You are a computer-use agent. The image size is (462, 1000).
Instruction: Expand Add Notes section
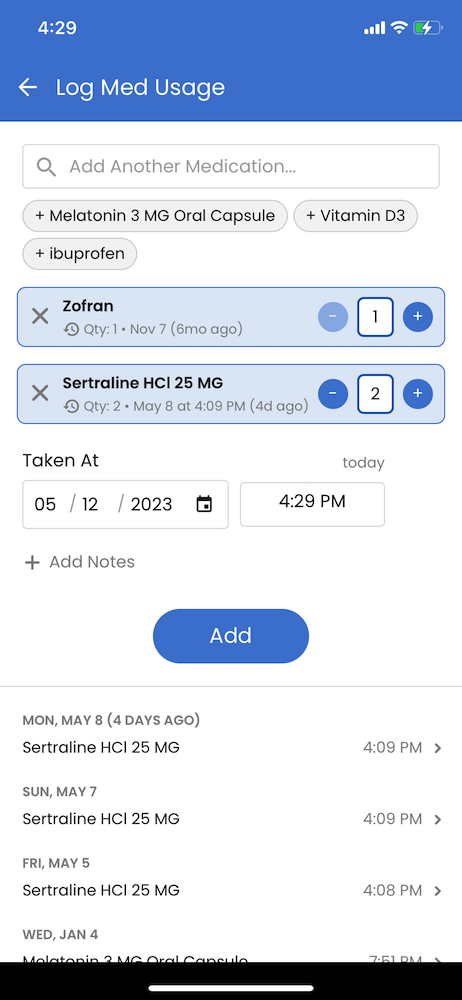click(x=80, y=562)
